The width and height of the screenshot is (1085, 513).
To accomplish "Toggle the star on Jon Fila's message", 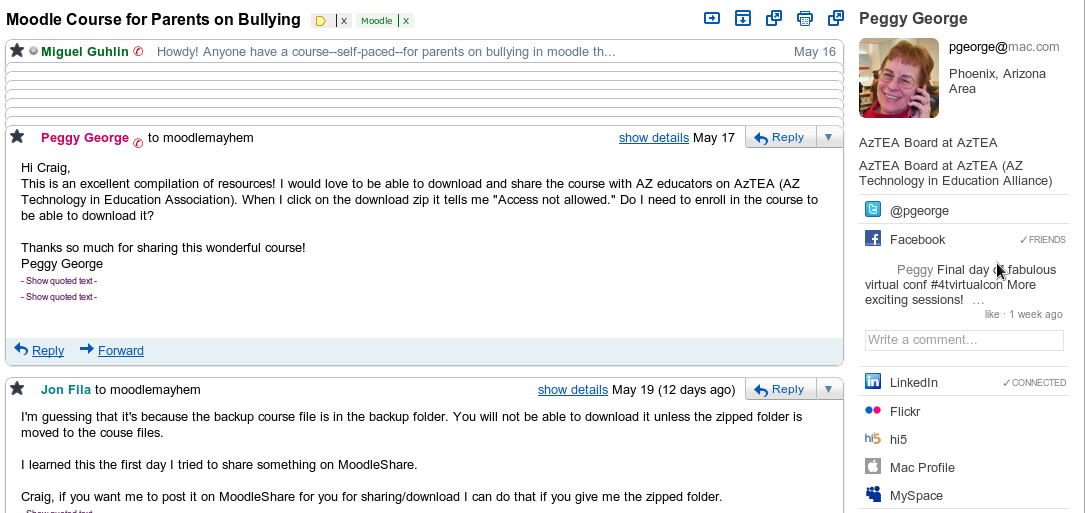I will [x=17, y=389].
